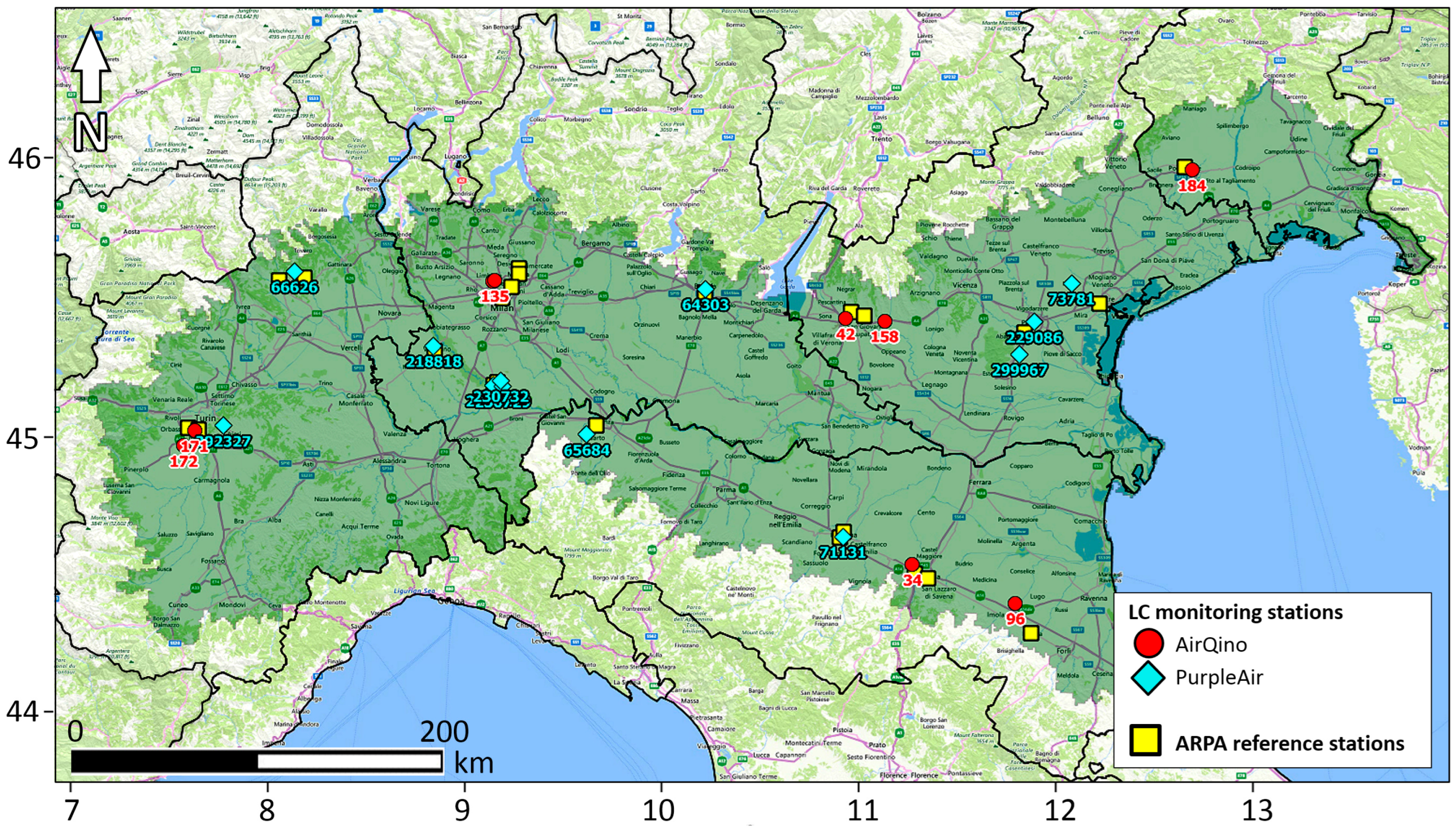Click the red AirQino marker labeled 184
1456x831 pixels.
[x=1191, y=170]
